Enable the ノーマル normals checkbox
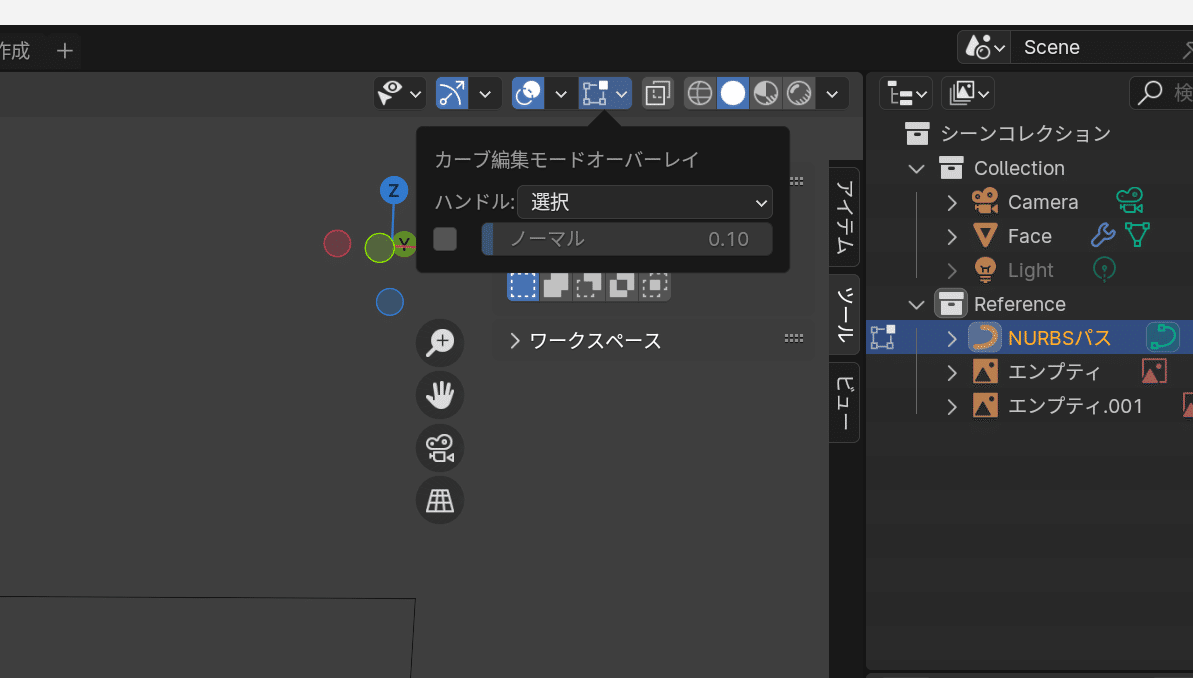This screenshot has width=1193, height=678. pos(445,239)
